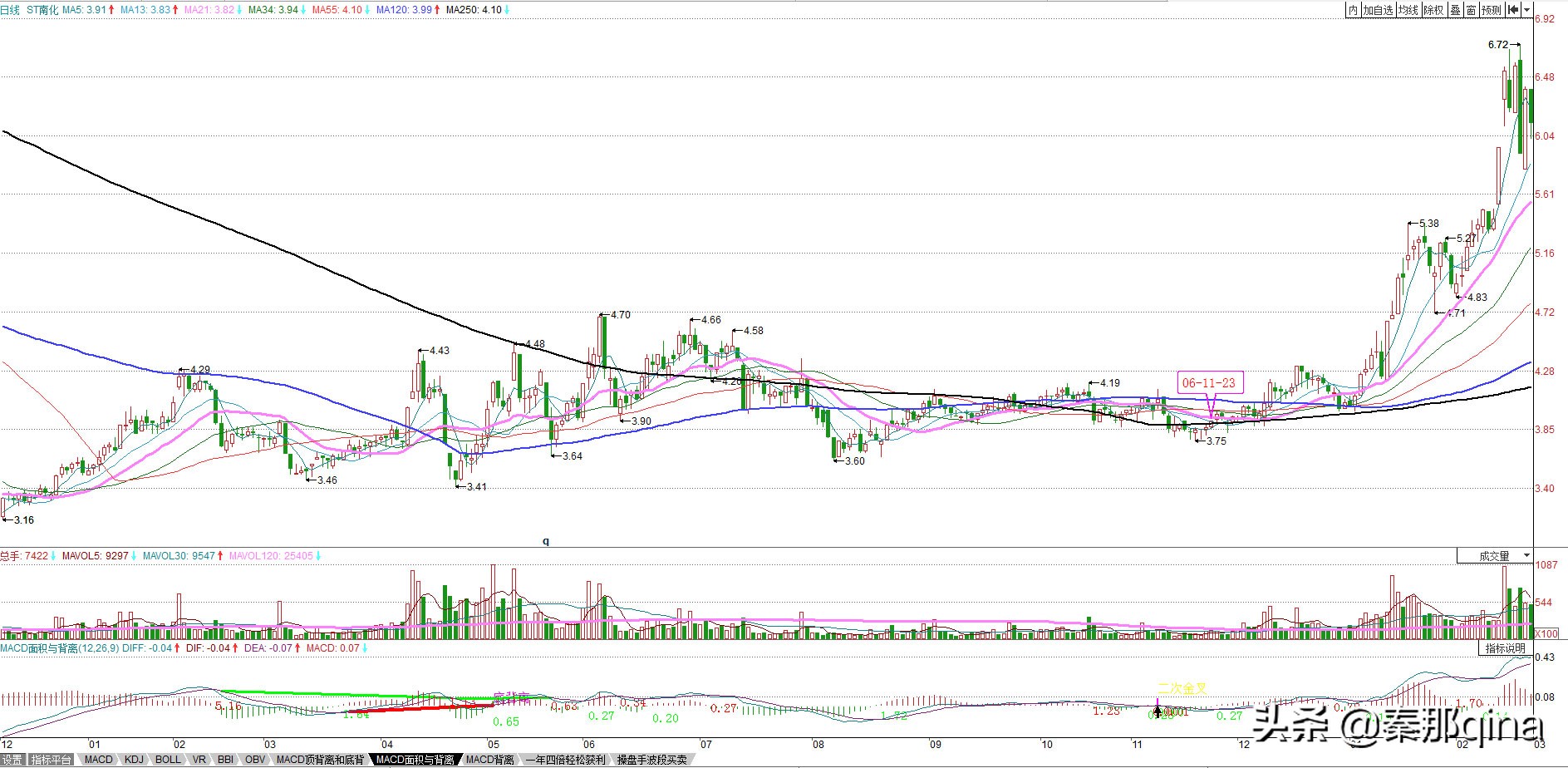
Task: Select the MACD顶背离和底背 tab
Action: pyautogui.click(x=320, y=760)
